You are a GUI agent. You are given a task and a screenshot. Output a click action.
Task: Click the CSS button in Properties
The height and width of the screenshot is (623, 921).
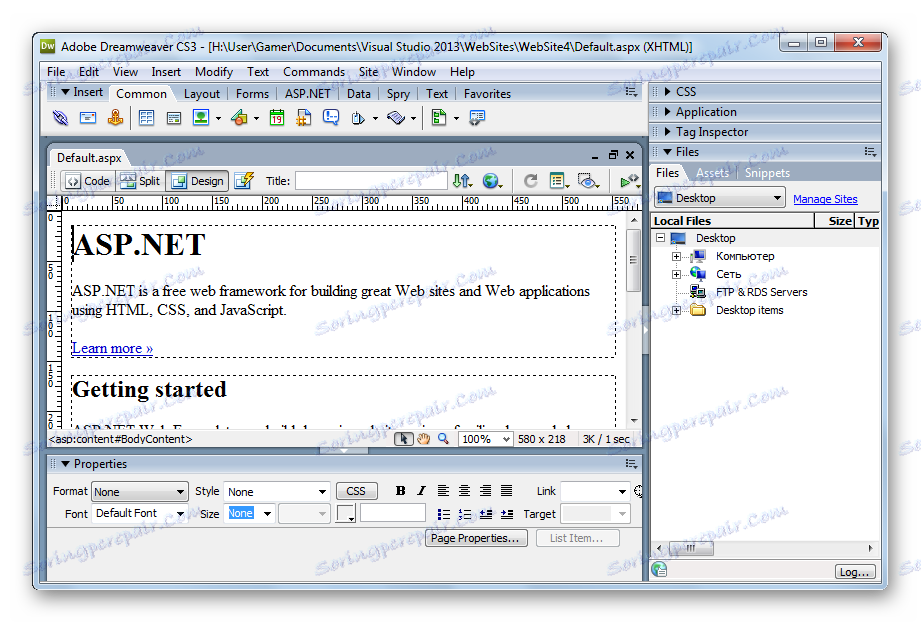point(356,491)
